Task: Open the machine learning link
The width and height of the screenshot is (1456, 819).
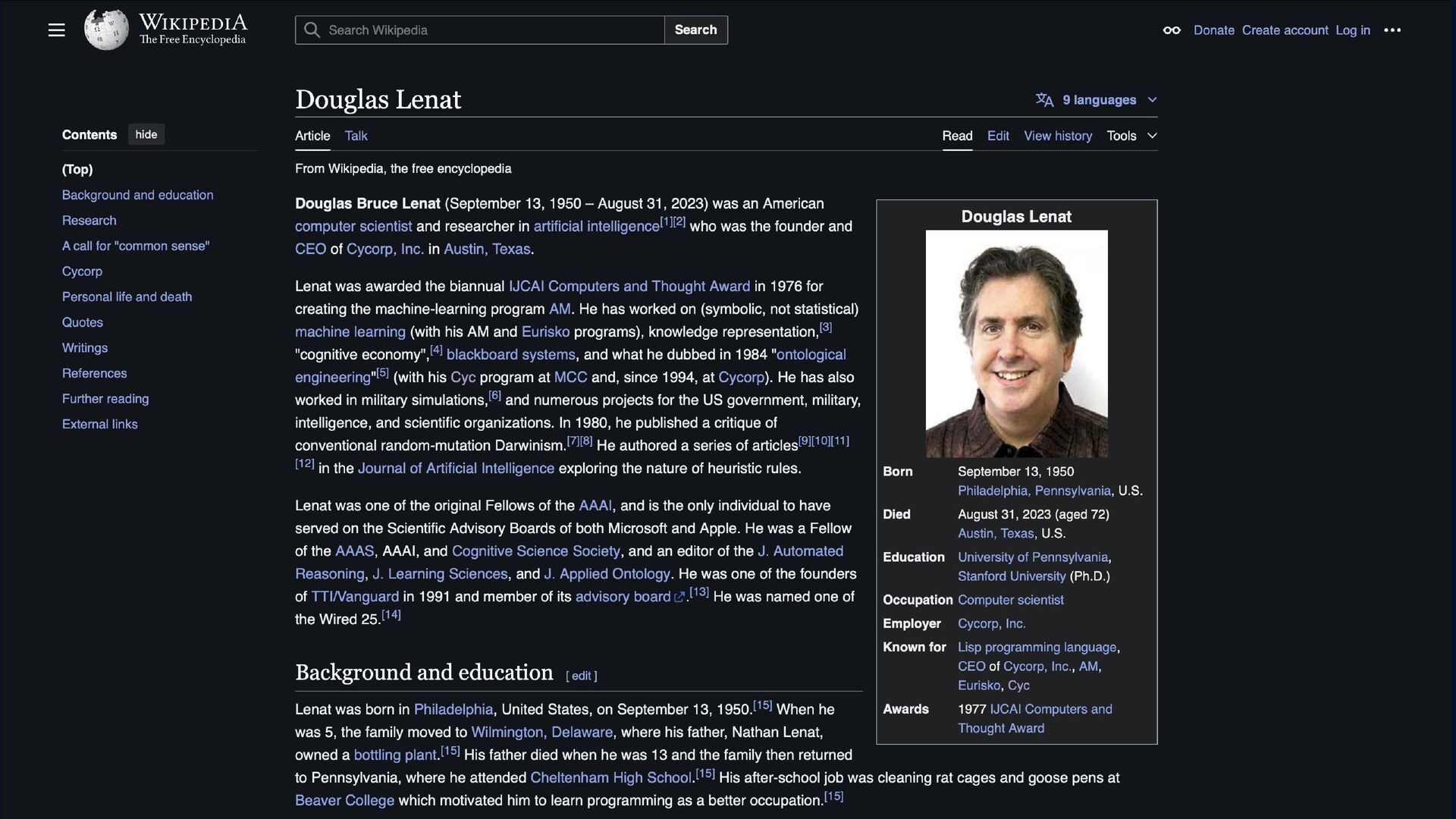Action: (350, 331)
